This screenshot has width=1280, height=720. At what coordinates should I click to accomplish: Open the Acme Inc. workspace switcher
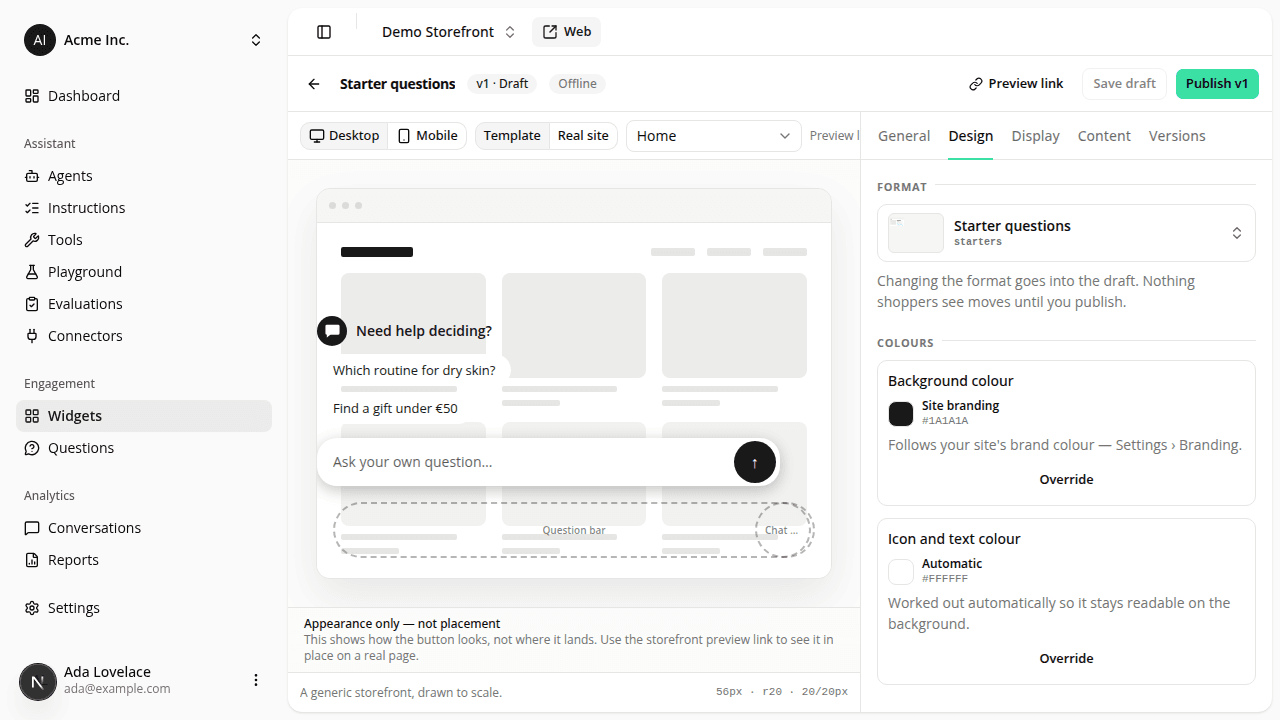(144, 40)
